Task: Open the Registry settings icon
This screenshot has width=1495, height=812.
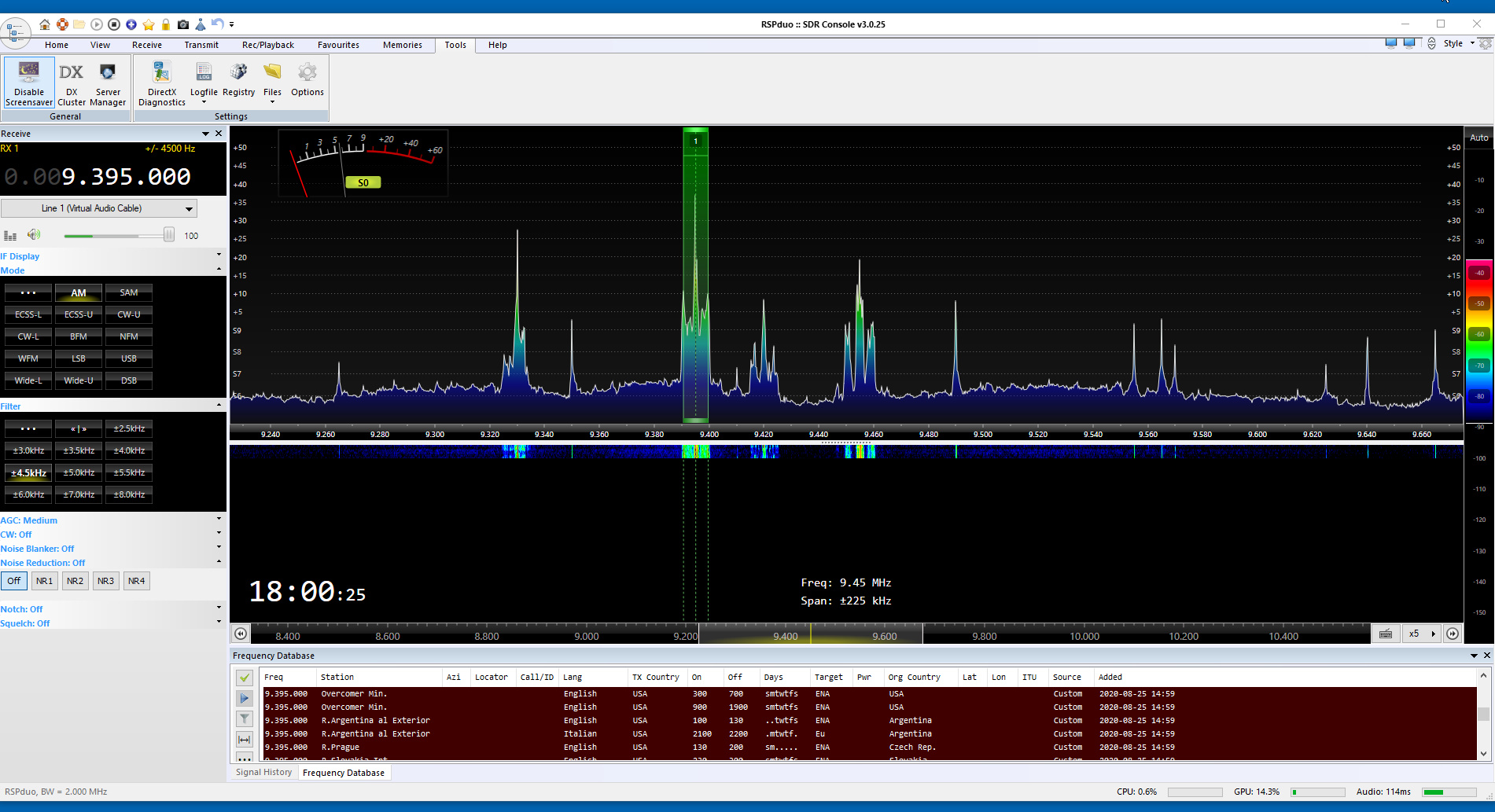Action: (238, 73)
